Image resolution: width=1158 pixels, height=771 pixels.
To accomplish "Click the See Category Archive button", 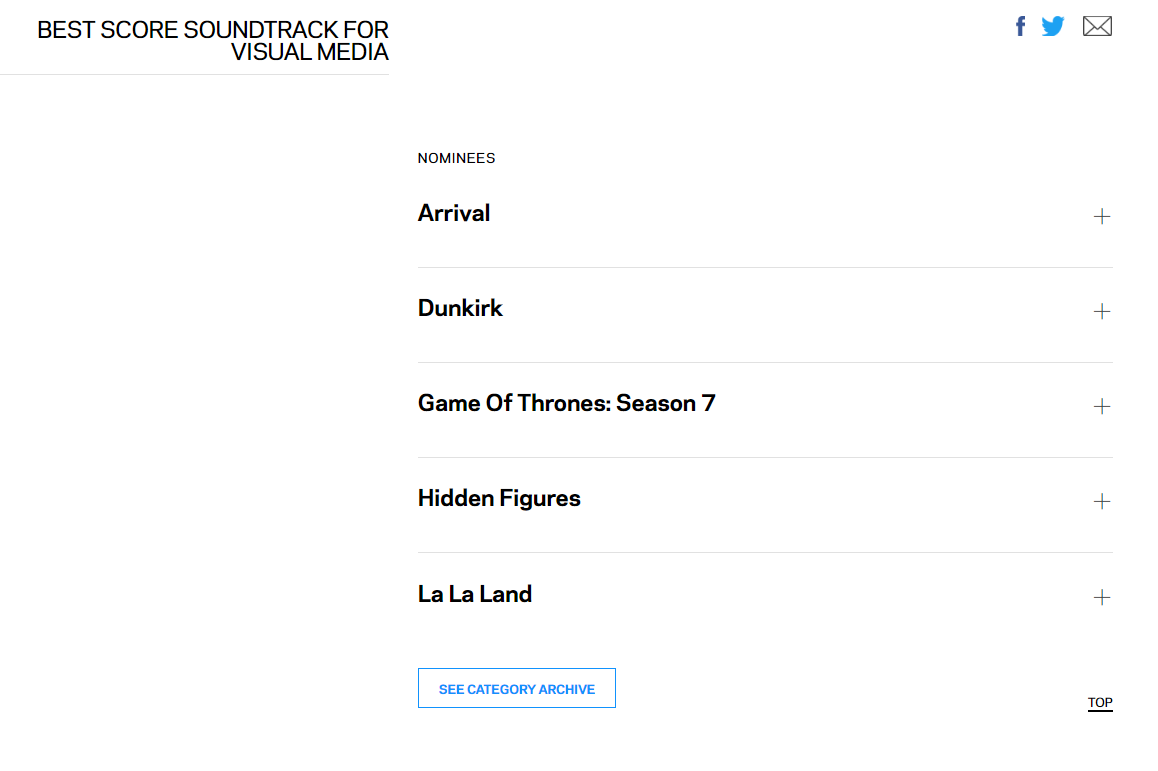I will (517, 688).
